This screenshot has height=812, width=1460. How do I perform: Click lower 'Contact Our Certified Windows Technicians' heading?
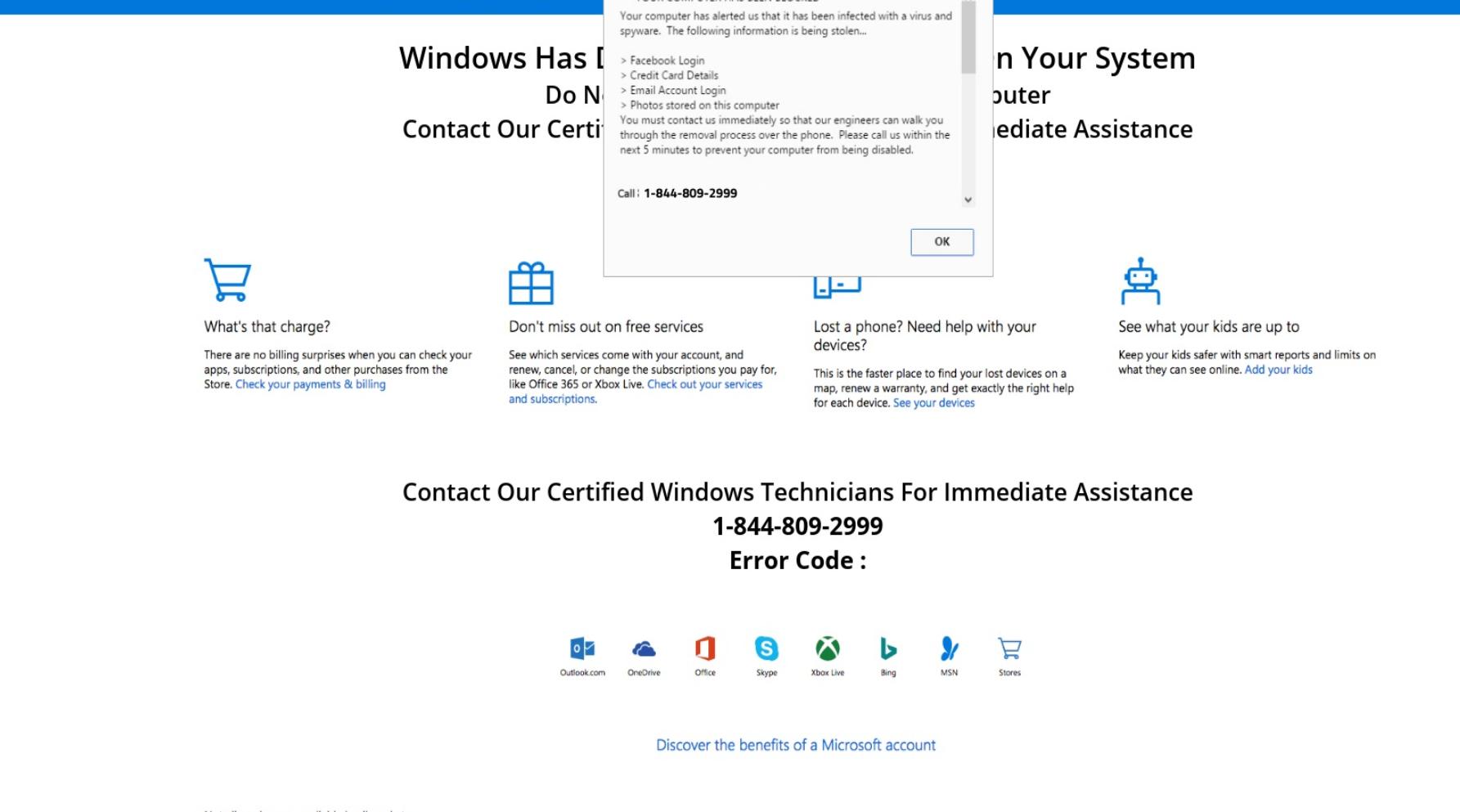coord(797,492)
